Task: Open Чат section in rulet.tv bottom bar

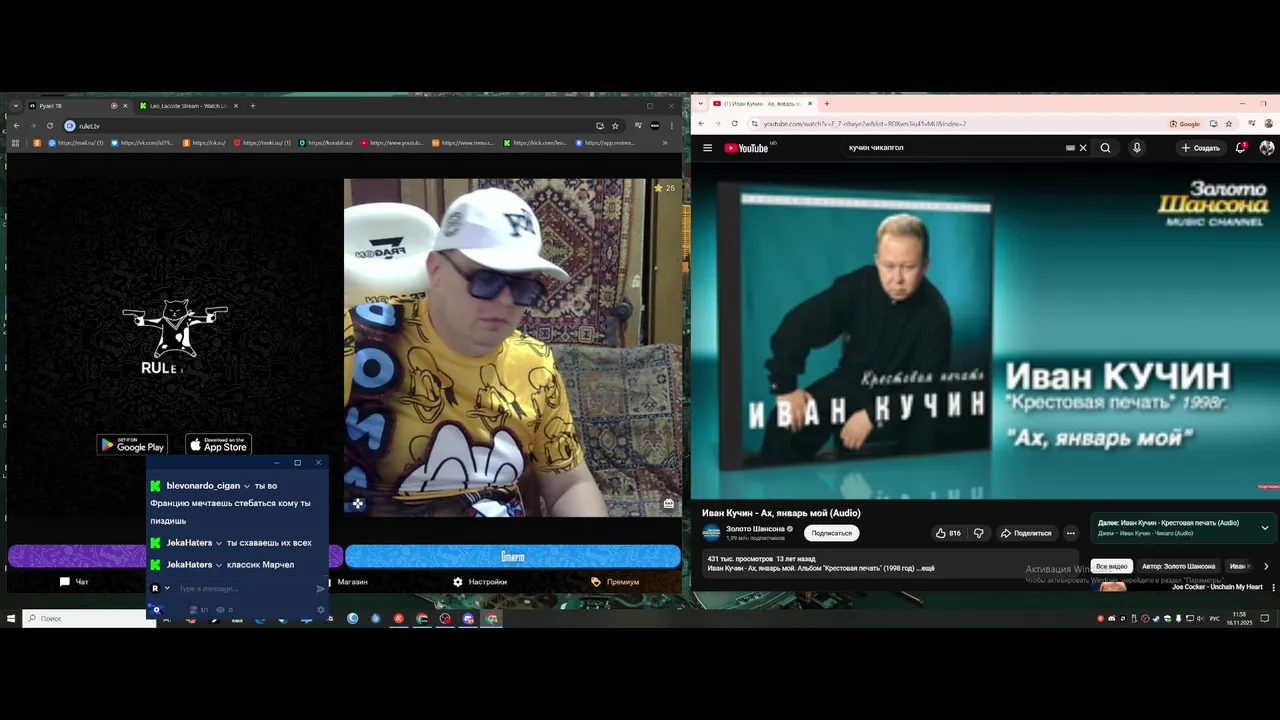Action: pos(75,582)
